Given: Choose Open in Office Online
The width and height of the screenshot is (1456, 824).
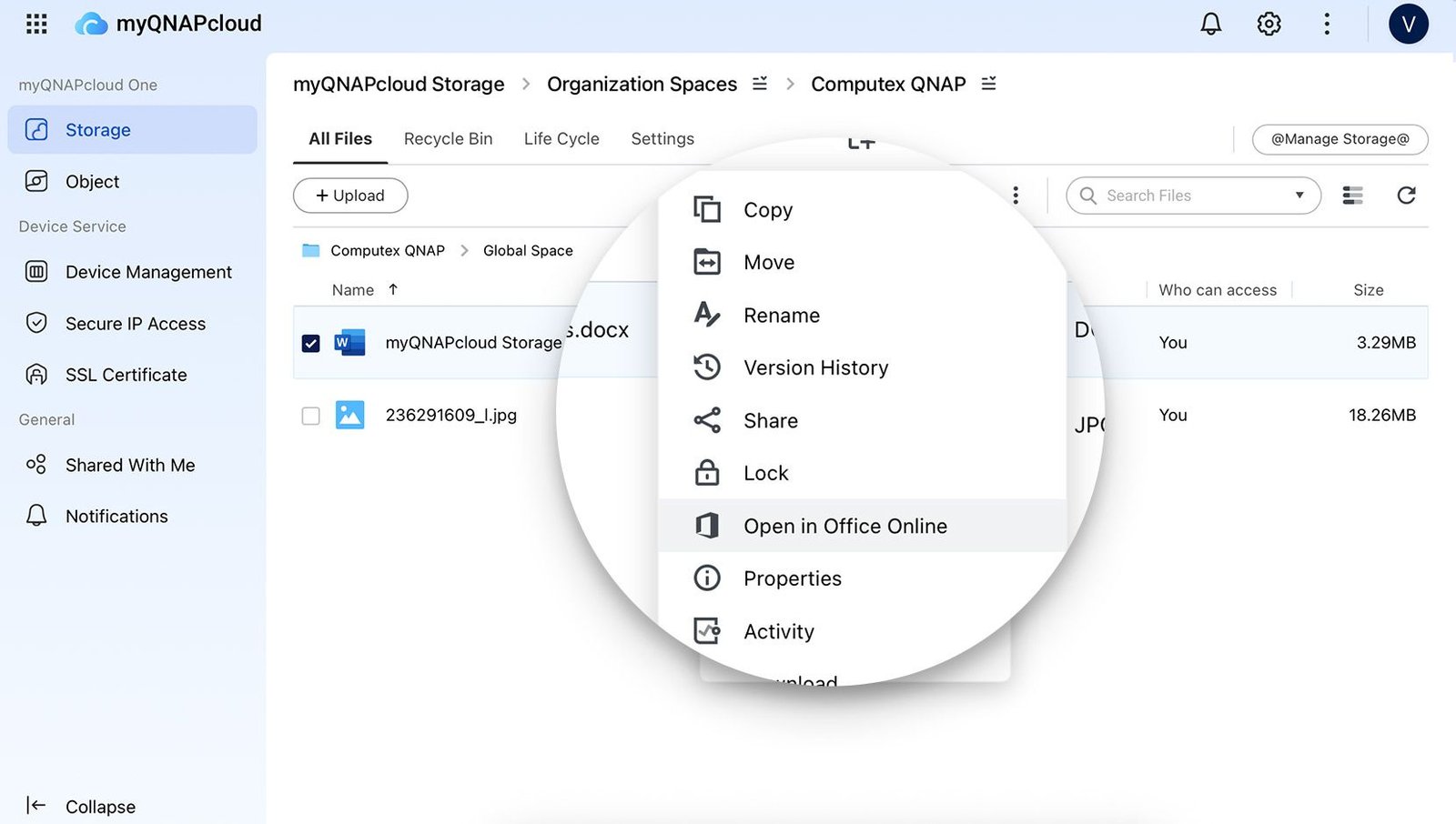Looking at the screenshot, I should pyautogui.click(x=862, y=526).
